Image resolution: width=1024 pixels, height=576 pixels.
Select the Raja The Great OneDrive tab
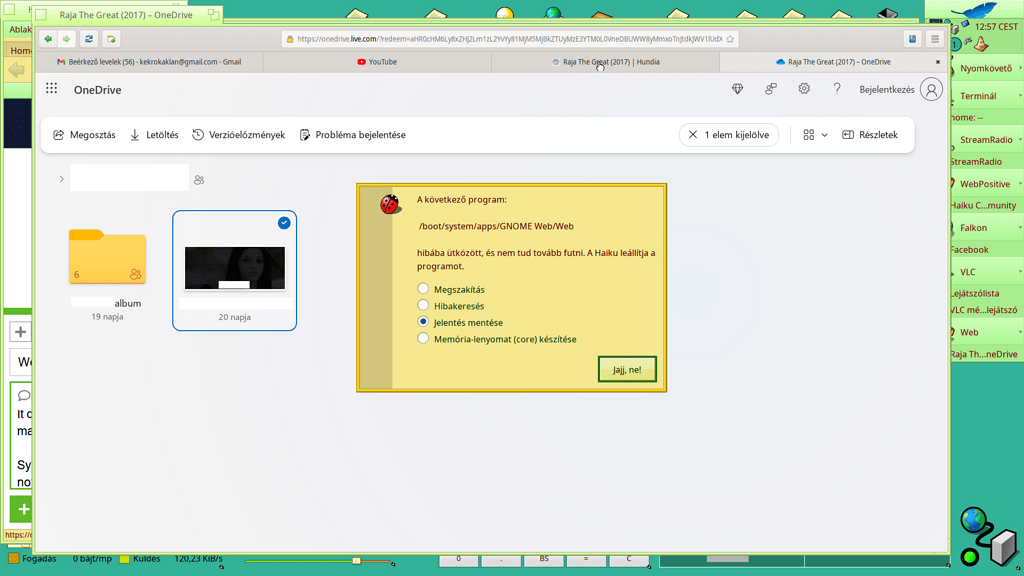tap(833, 62)
